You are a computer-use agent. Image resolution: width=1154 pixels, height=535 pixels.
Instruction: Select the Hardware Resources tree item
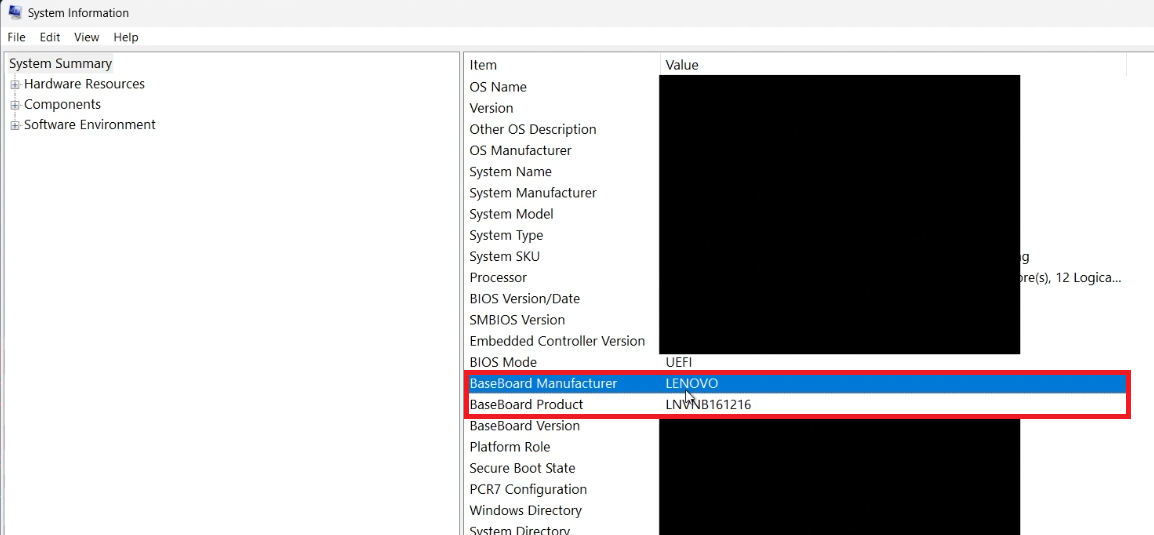click(x=84, y=84)
